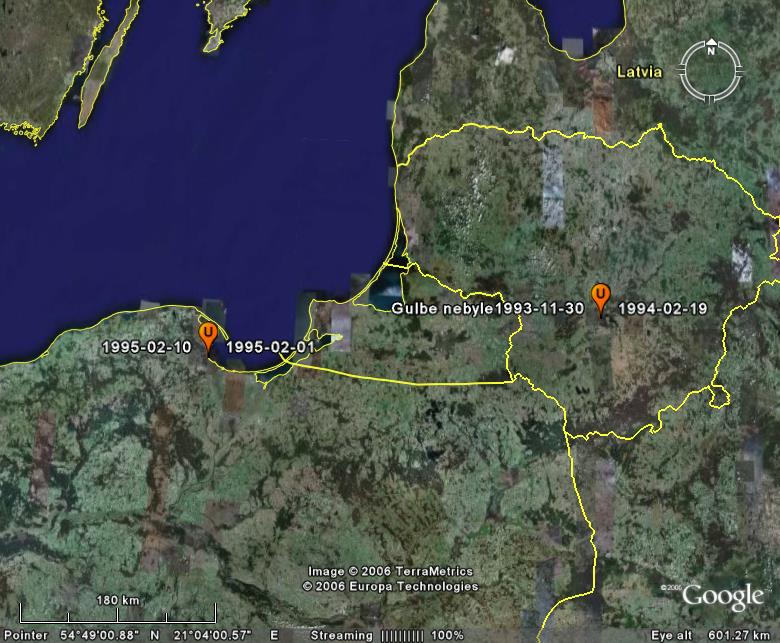Click the © 2006 Europa Technologies credit
The image size is (780, 643).
pos(389,586)
